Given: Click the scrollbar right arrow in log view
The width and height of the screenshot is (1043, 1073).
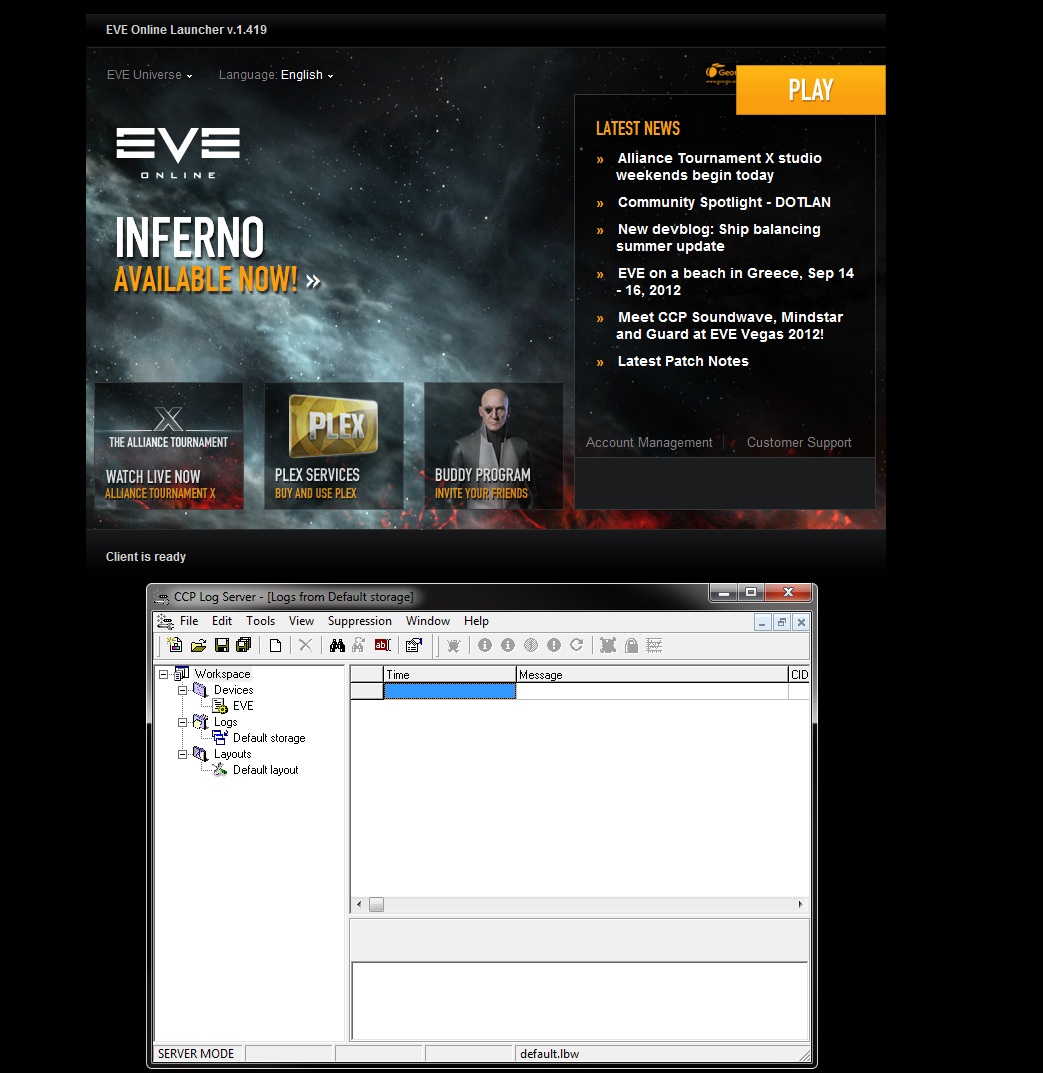Looking at the screenshot, I should (801, 905).
